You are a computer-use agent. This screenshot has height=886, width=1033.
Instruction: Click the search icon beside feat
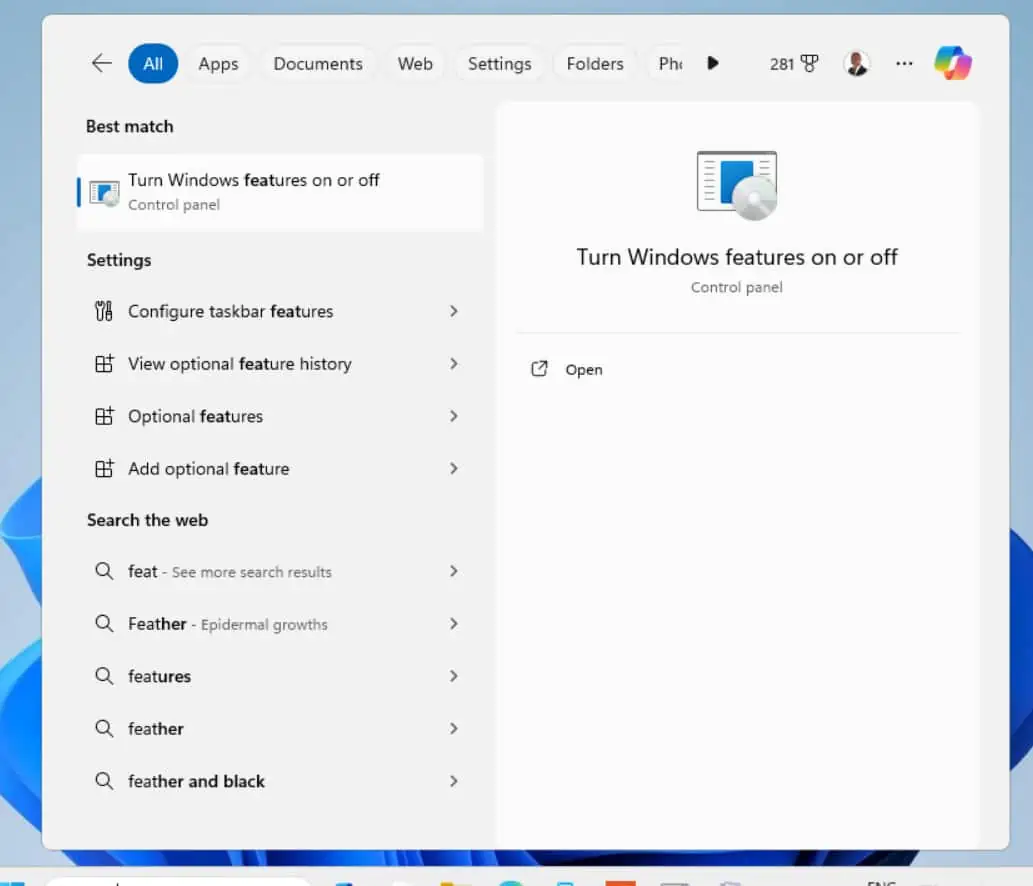coord(104,570)
